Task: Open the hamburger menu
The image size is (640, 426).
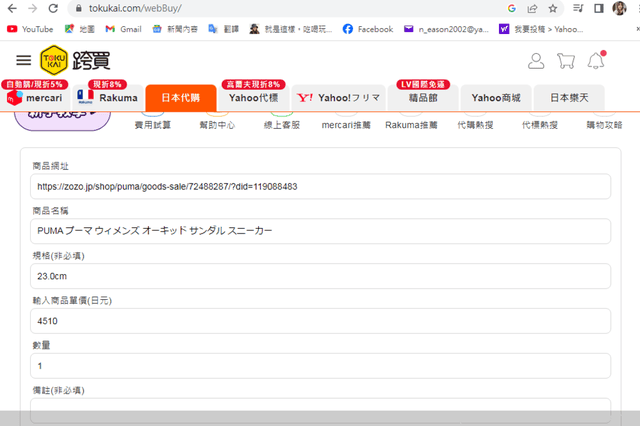Action: pyautogui.click(x=24, y=60)
